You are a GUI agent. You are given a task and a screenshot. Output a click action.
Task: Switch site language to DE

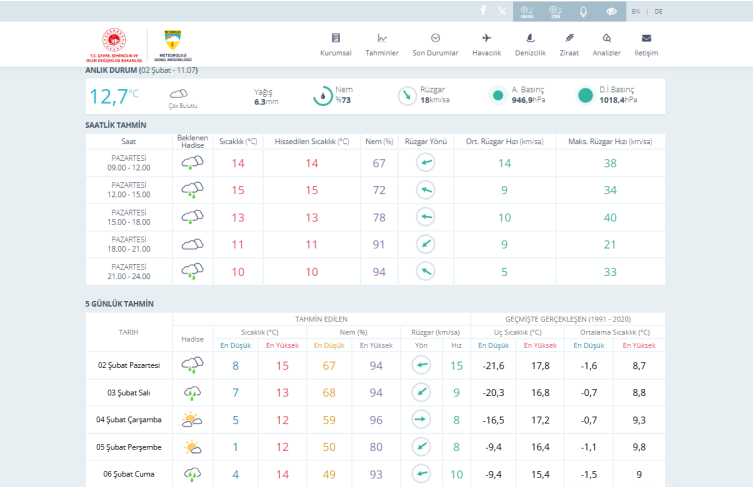658,11
